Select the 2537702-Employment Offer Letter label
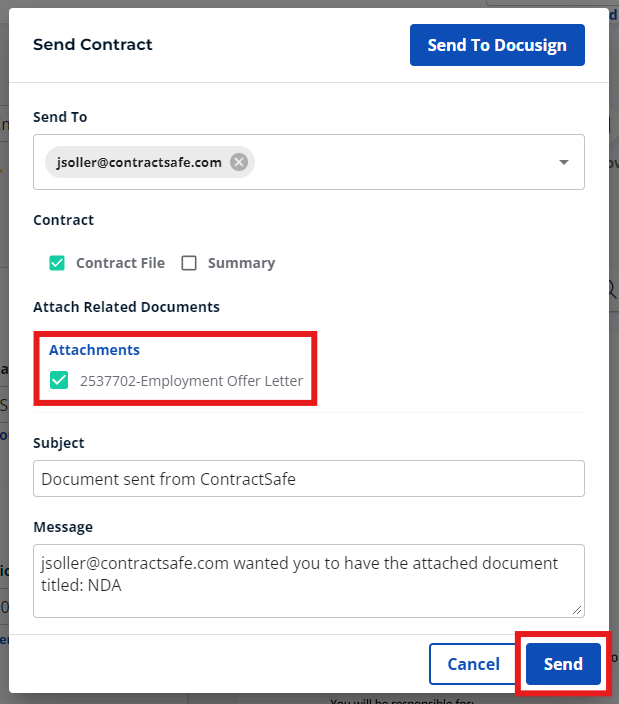Viewport: 619px width, 704px height. [191, 381]
